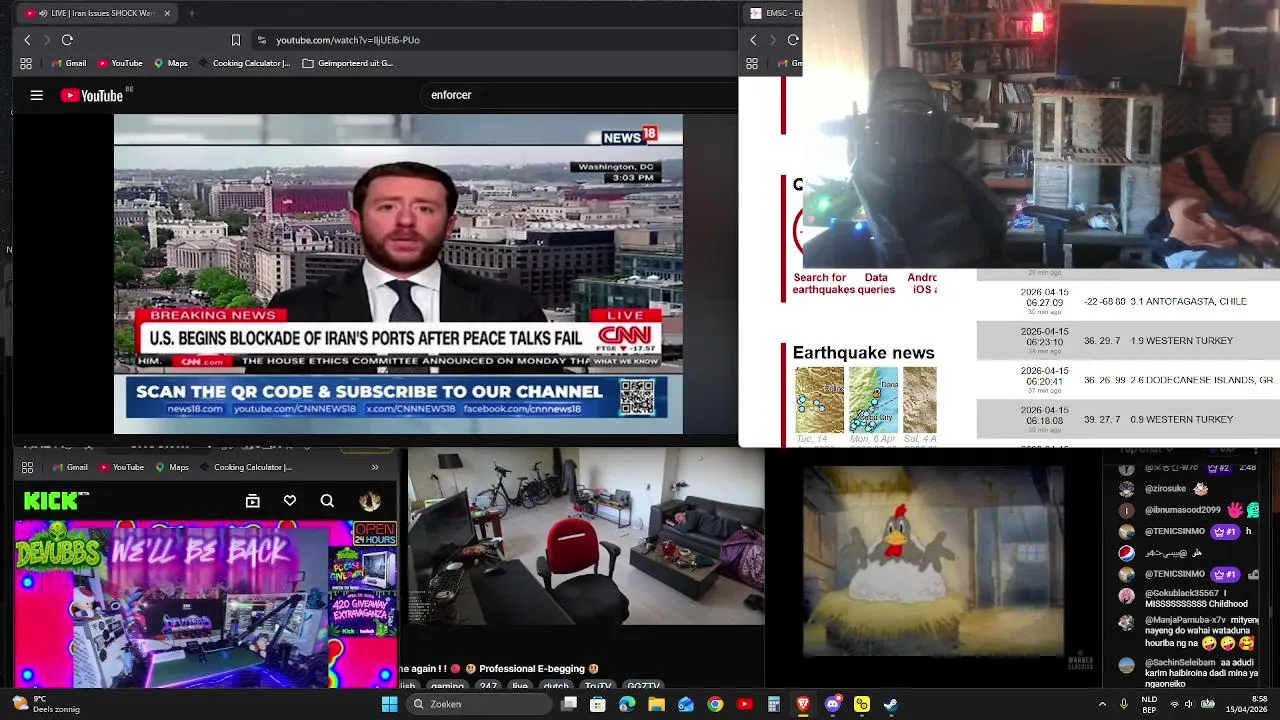This screenshot has height=720, width=1280.
Task: Mute the audio icon on 'LIVE | Iran Issues' tab
Action: click(43, 13)
